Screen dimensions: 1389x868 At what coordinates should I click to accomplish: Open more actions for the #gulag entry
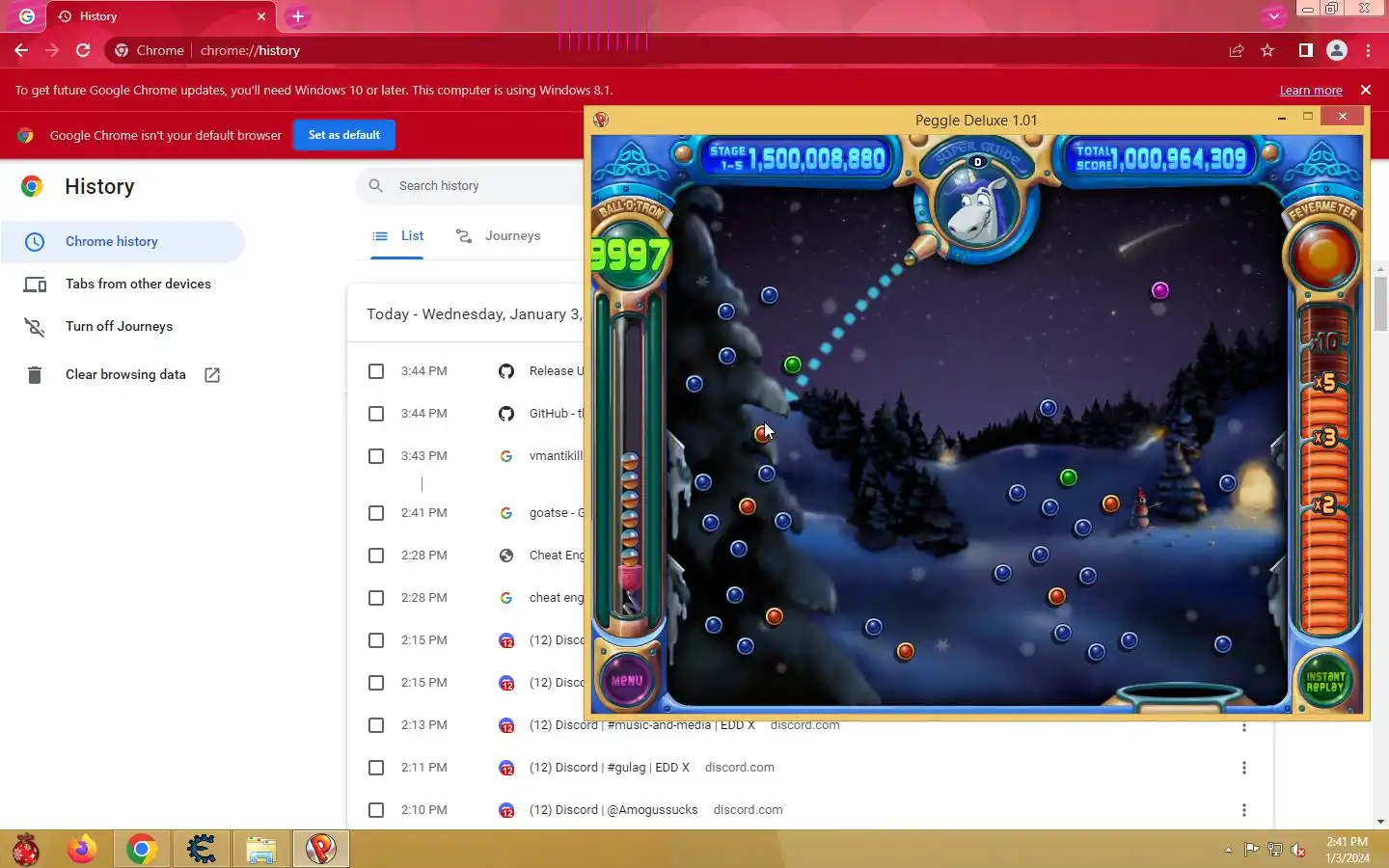click(x=1244, y=768)
